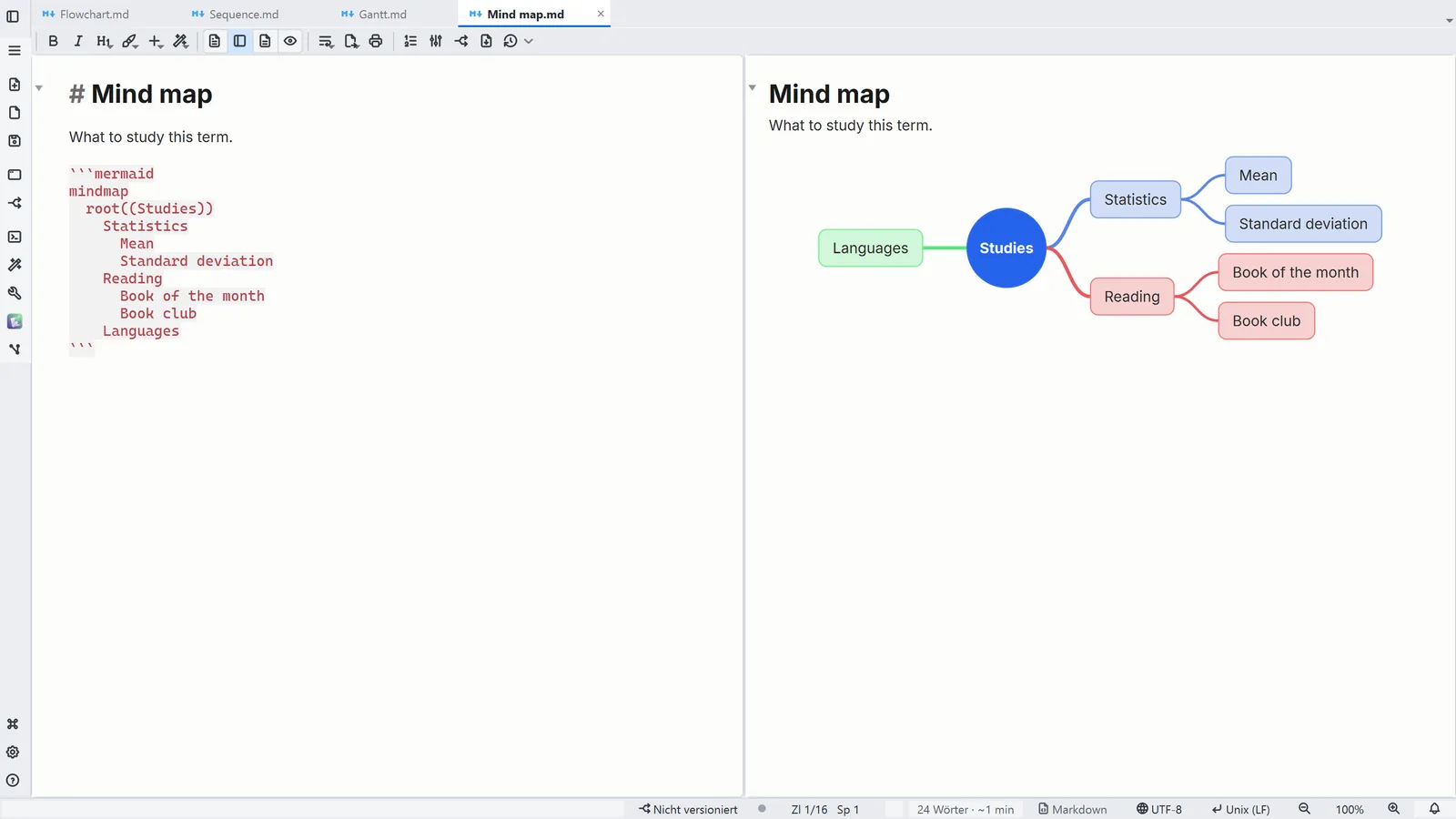Open the help question mark icon
The image size is (1456, 819).
13,781
